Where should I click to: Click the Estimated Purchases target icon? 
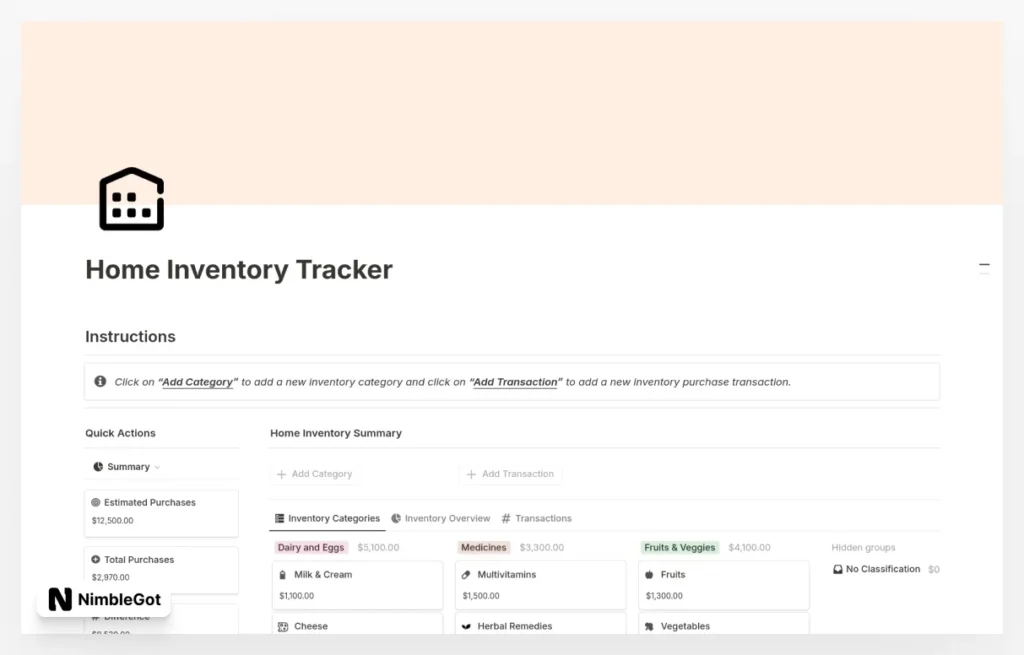point(95,502)
